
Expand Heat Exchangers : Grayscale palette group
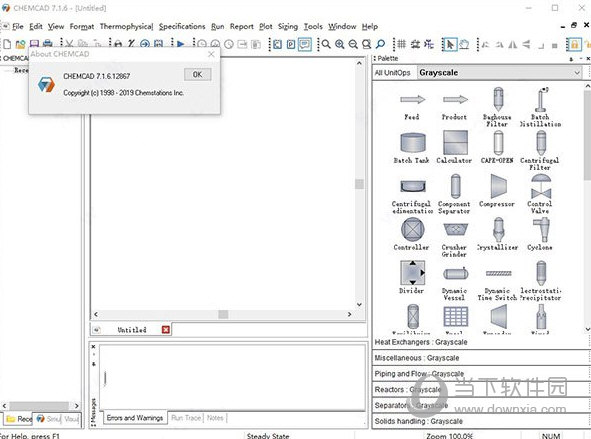[481, 342]
